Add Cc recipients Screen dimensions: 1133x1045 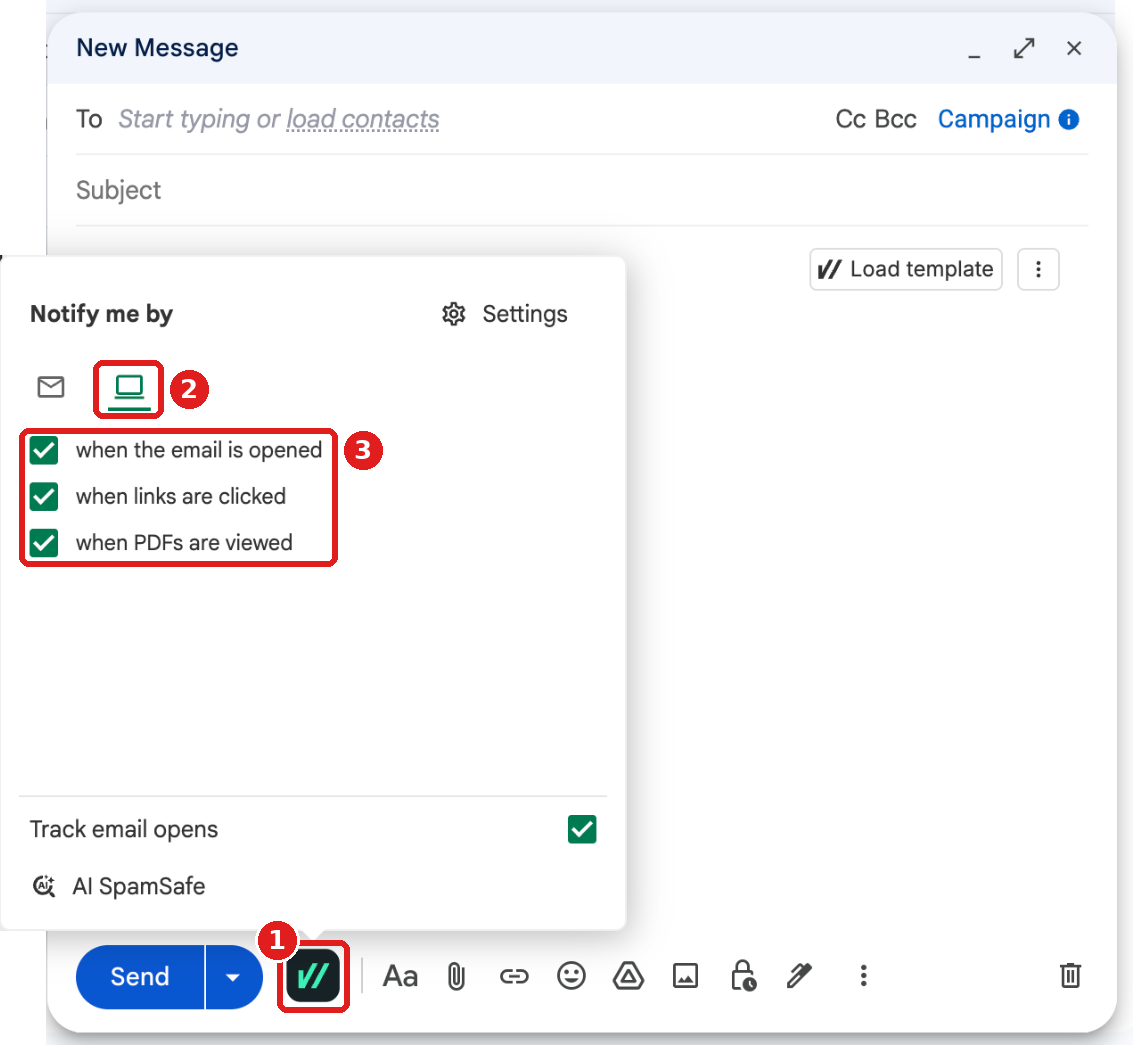(x=850, y=119)
